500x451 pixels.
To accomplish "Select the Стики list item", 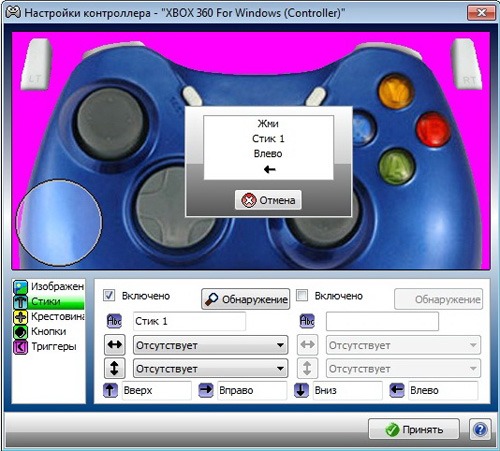I will [49, 301].
